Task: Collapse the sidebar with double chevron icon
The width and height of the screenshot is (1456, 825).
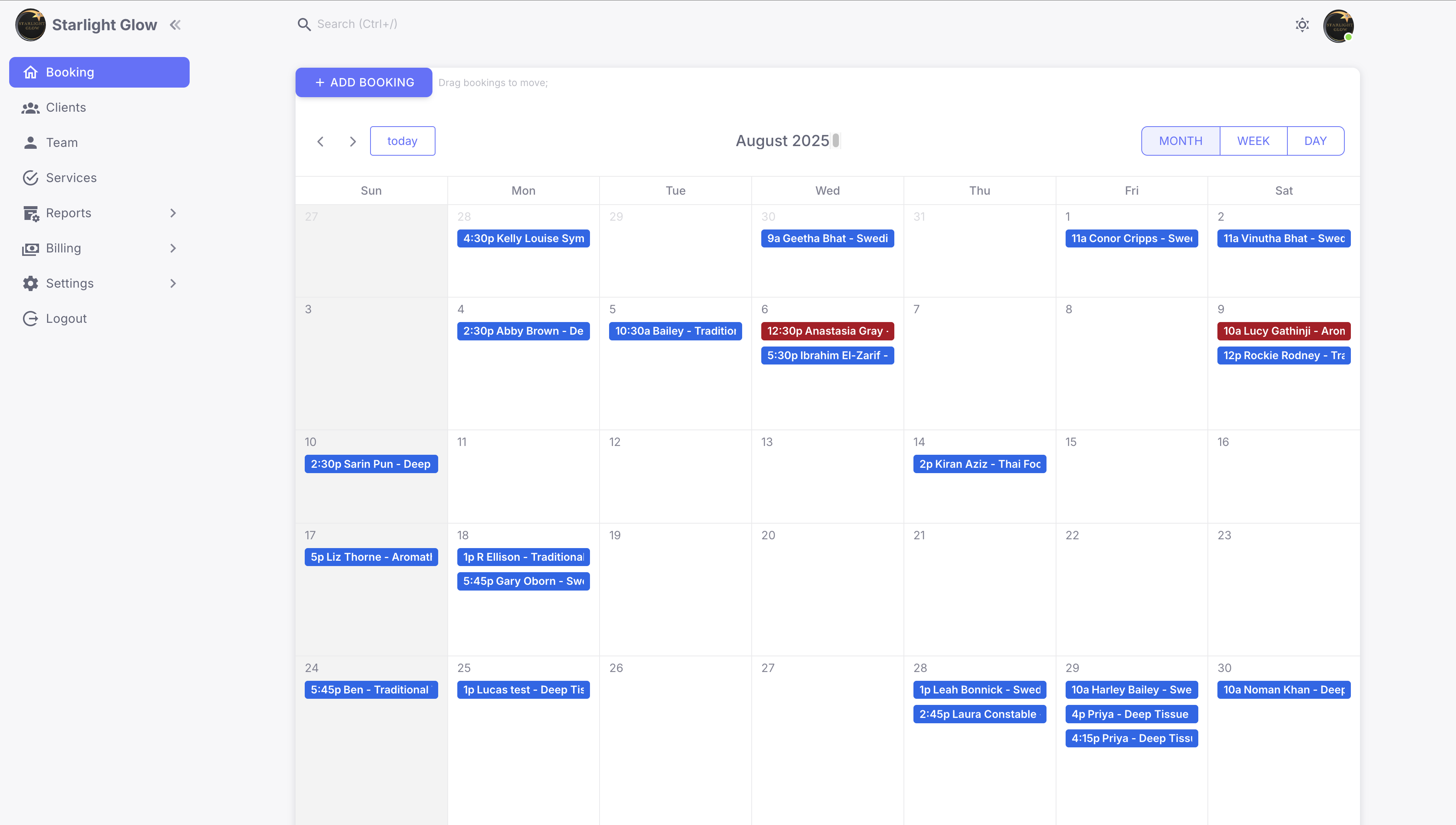Action: pyautogui.click(x=175, y=25)
